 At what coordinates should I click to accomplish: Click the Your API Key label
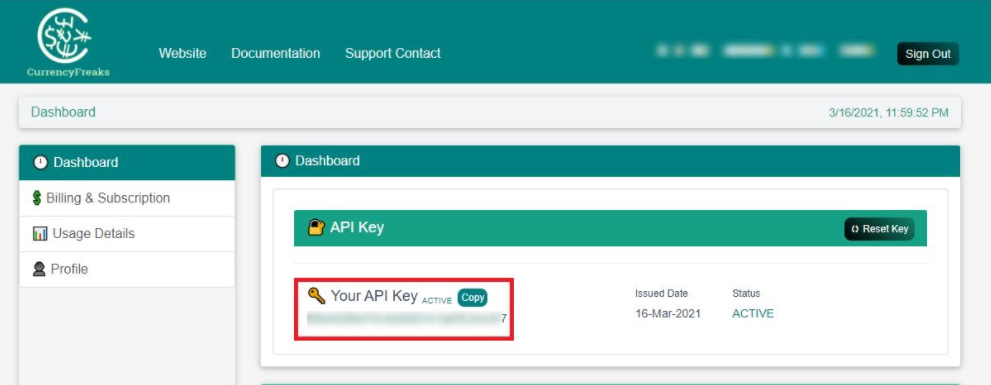click(374, 296)
